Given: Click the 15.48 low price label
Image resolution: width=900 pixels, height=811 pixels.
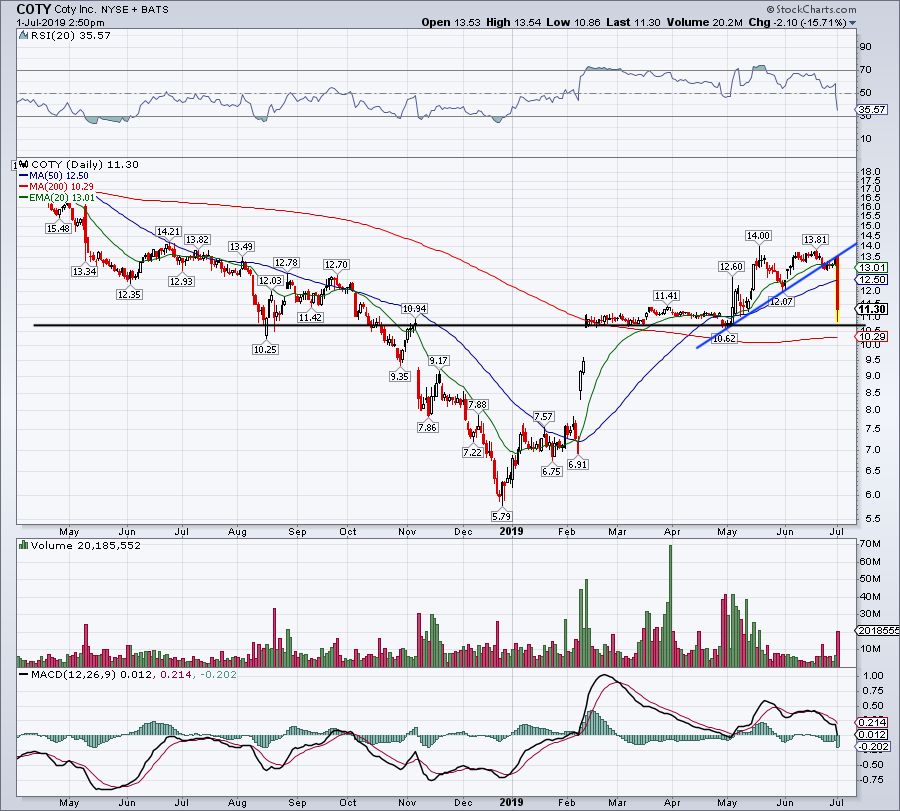Looking at the screenshot, I should tap(58, 228).
